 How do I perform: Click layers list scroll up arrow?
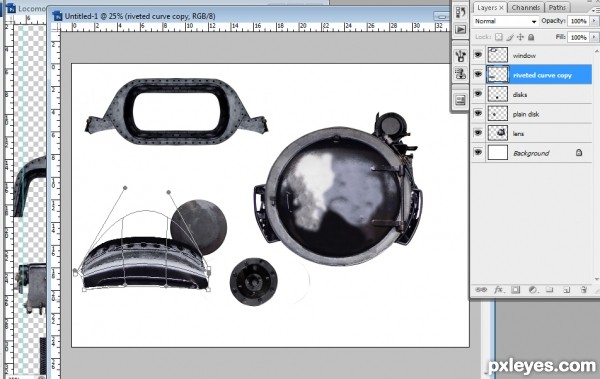(597, 51)
